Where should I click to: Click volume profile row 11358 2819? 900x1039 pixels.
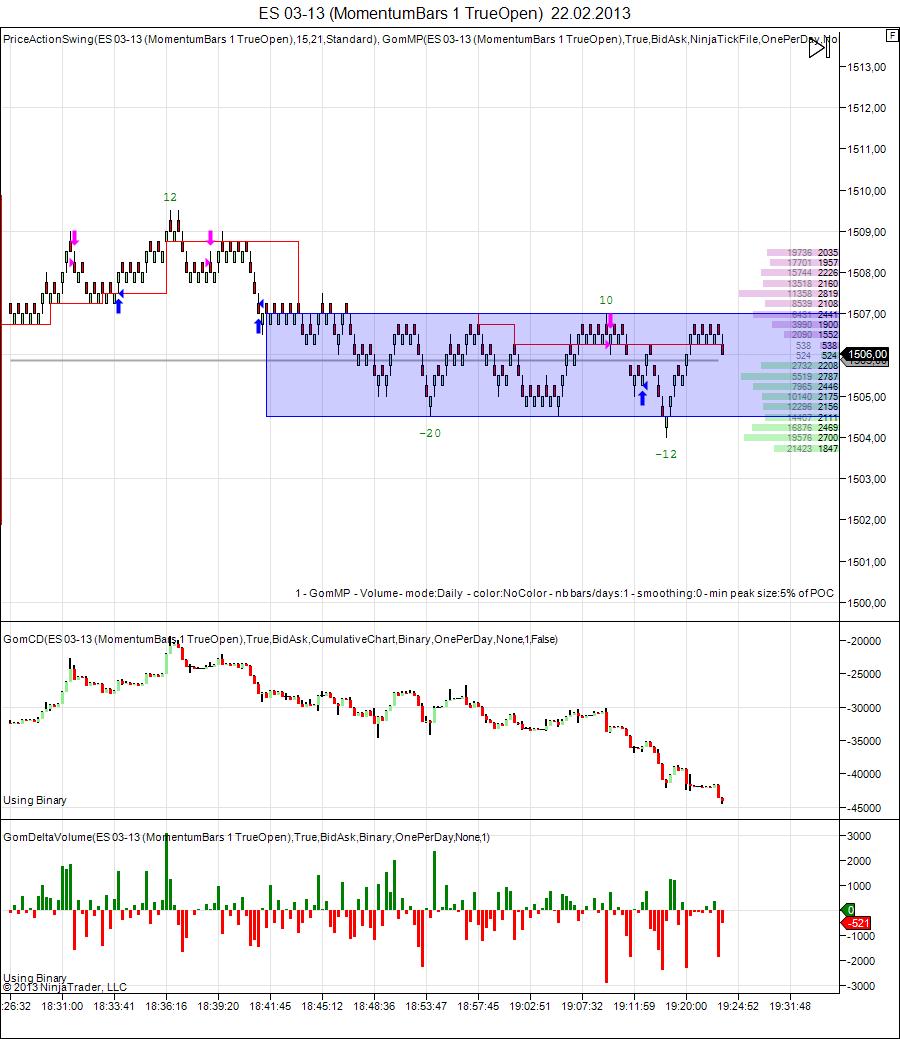click(x=789, y=294)
